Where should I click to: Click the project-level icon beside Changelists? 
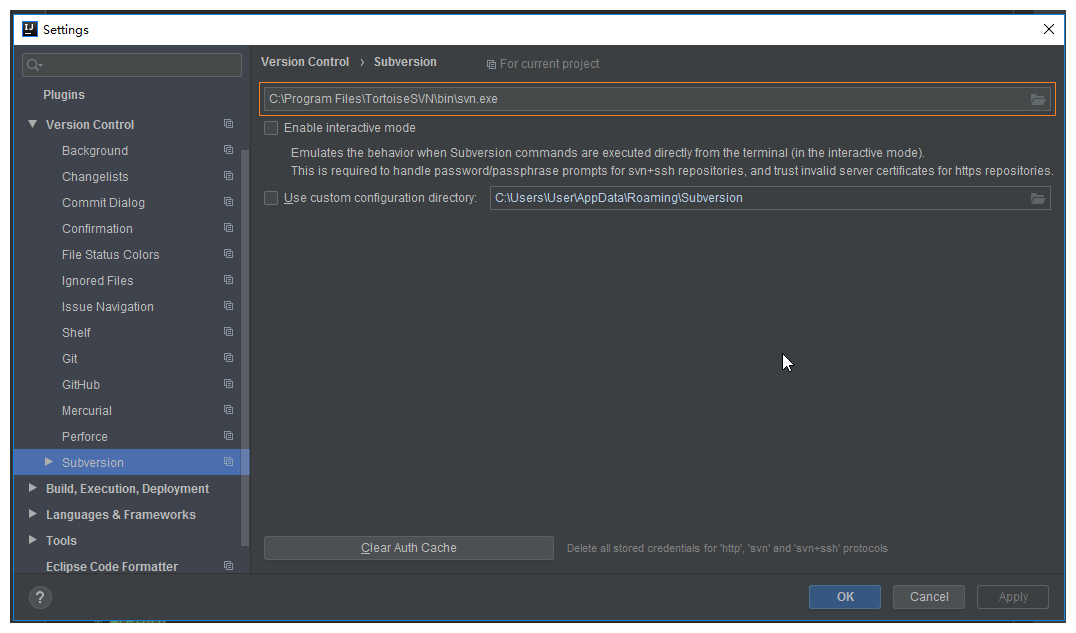(x=229, y=176)
